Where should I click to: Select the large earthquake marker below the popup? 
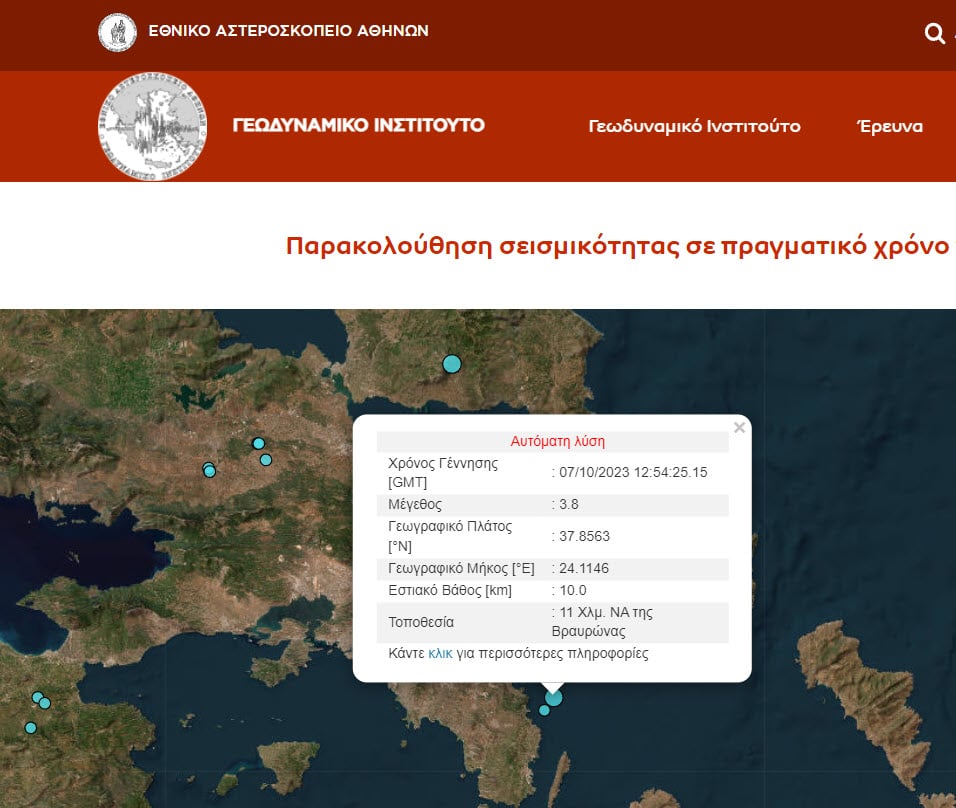click(553, 697)
